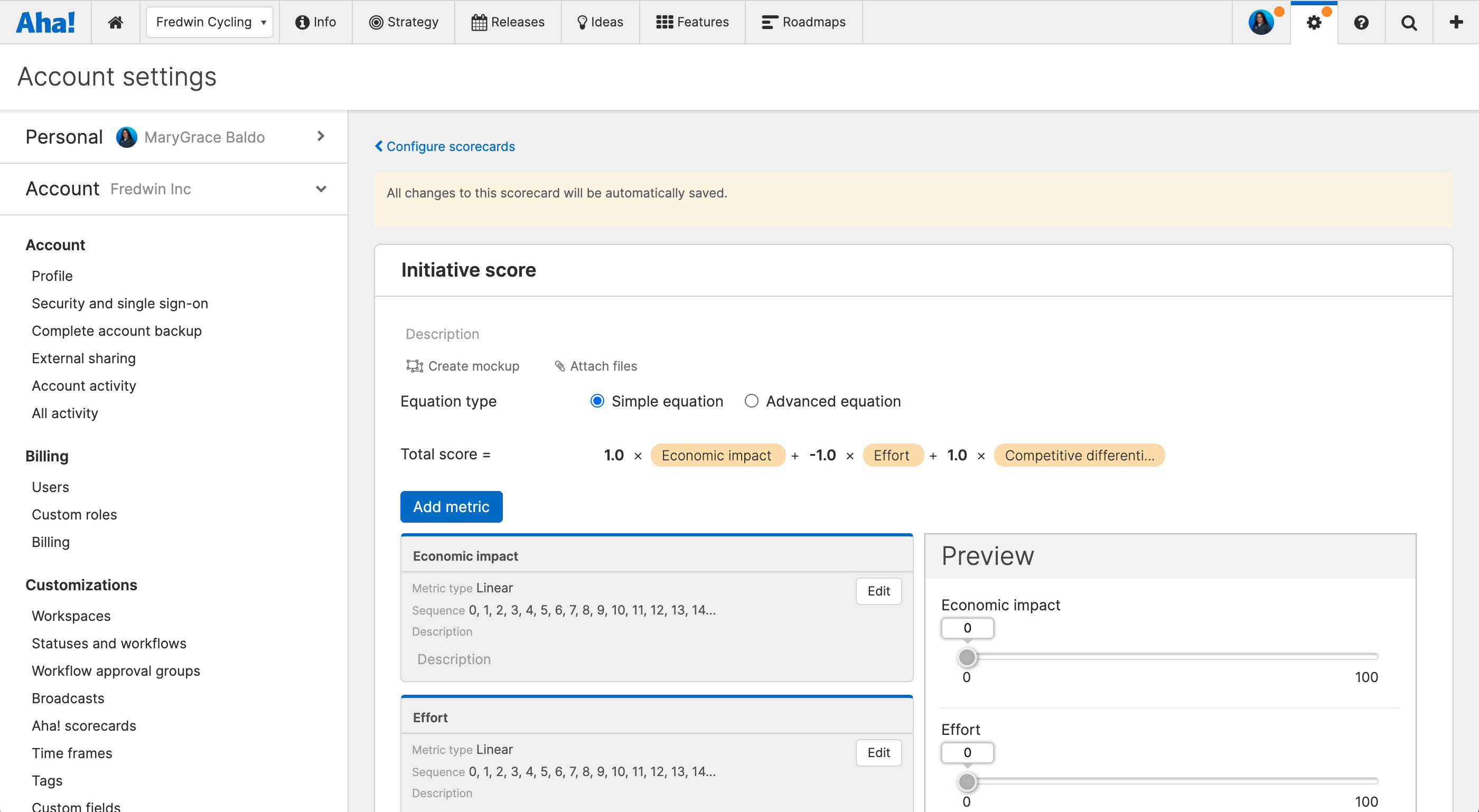Click the Add metric button
This screenshot has width=1479, height=812.
point(451,507)
